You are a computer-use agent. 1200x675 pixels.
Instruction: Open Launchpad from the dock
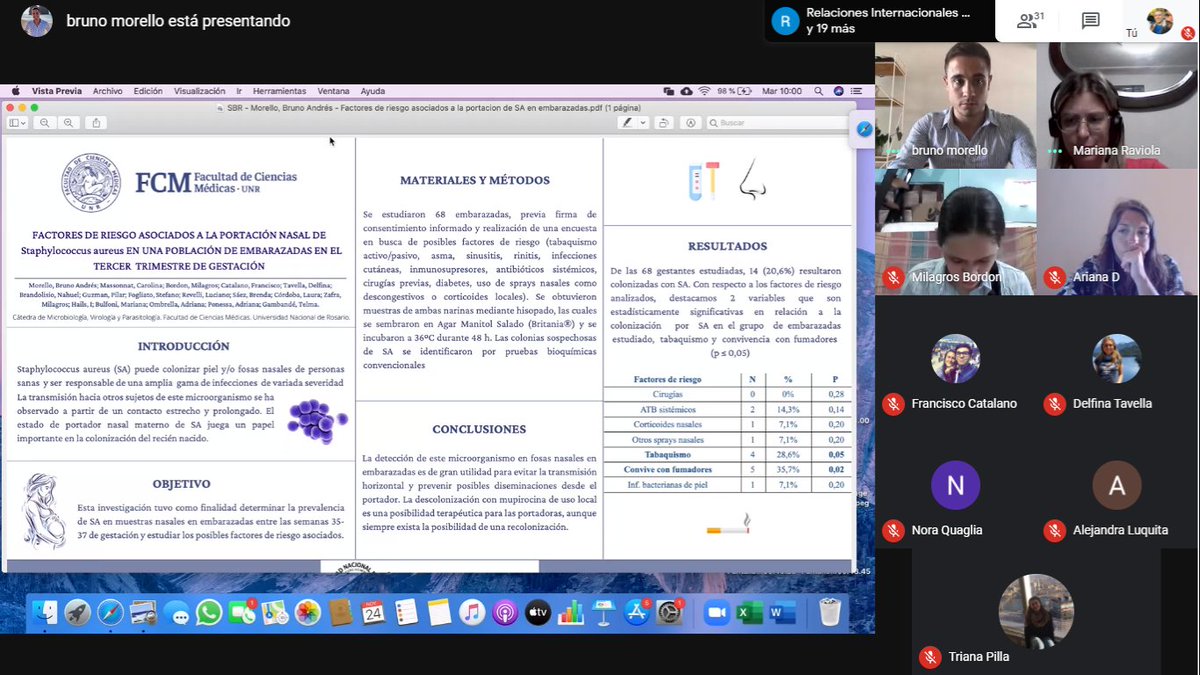click(x=78, y=612)
